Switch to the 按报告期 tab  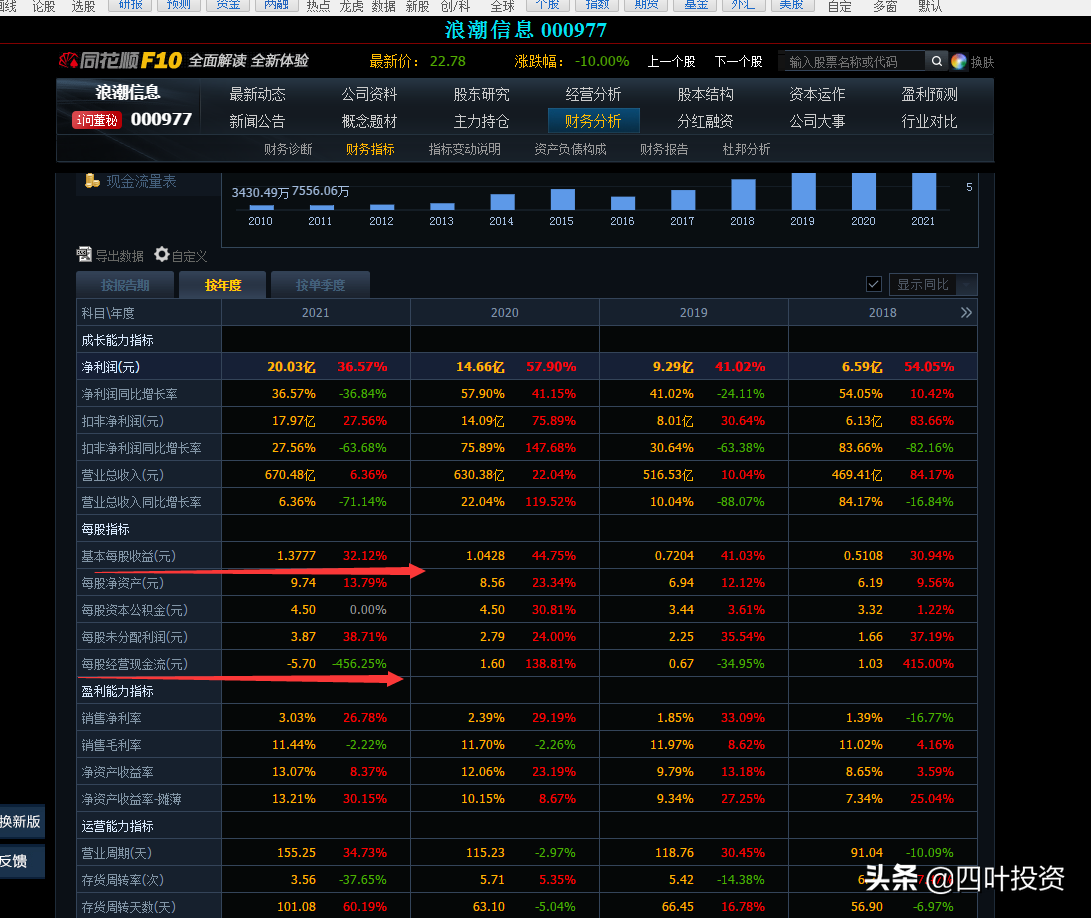125,285
